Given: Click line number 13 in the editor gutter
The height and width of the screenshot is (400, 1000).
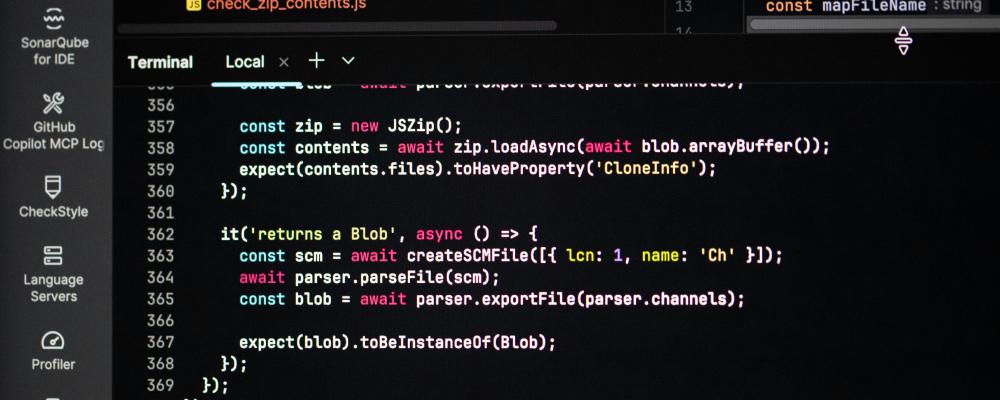Looking at the screenshot, I should click(684, 6).
